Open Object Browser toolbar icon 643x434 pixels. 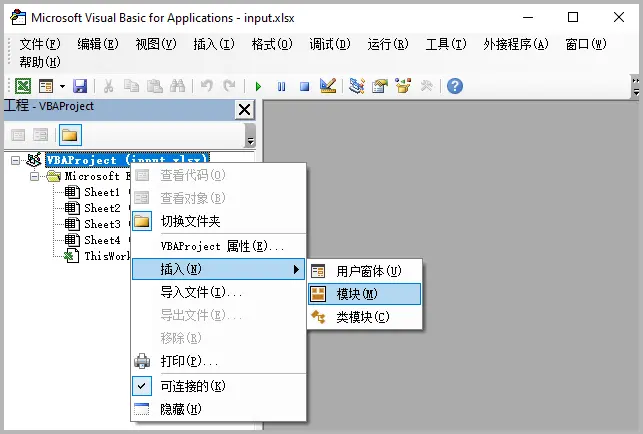pos(403,86)
